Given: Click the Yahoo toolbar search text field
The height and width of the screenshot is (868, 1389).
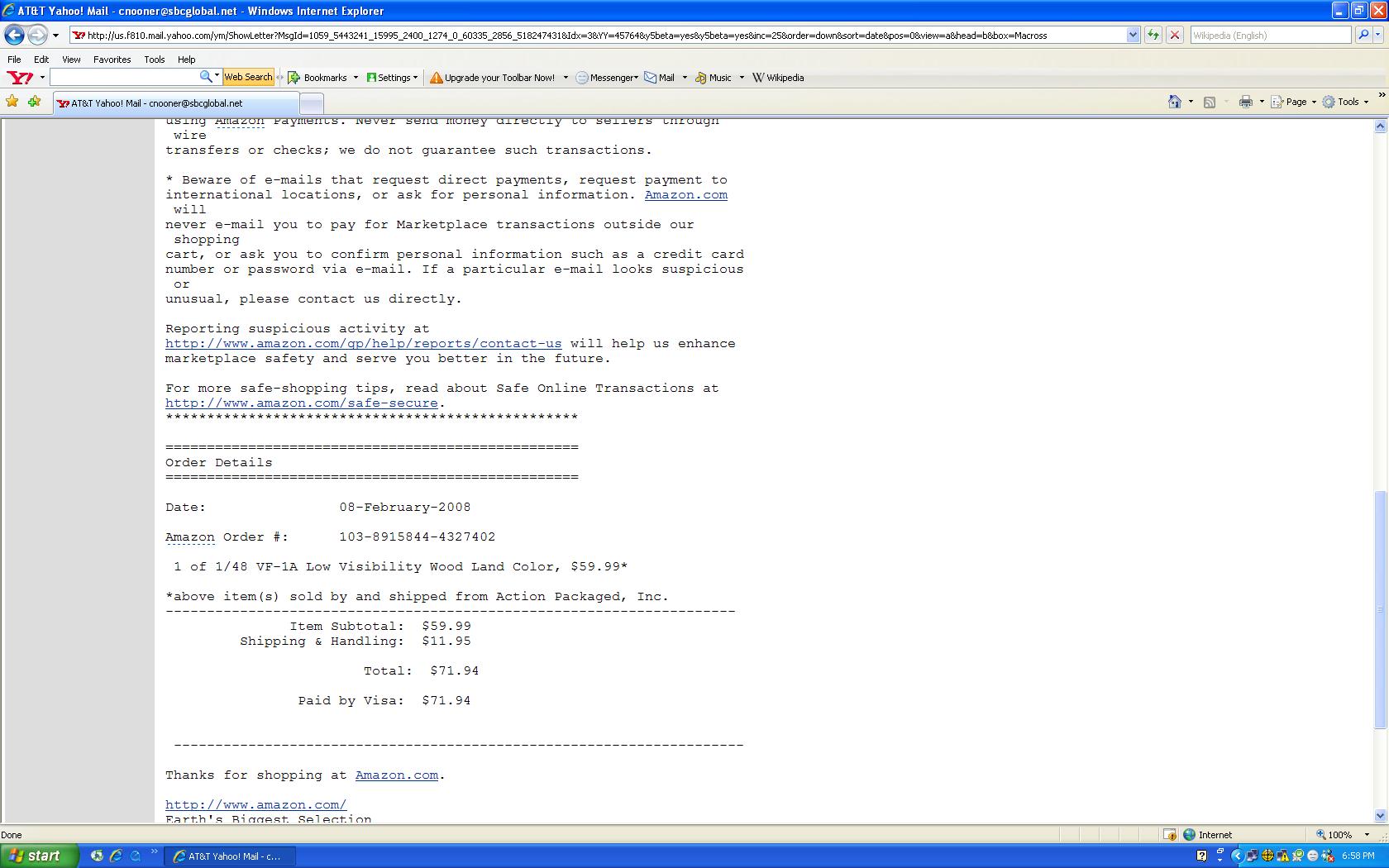Looking at the screenshot, I should click(x=124, y=77).
